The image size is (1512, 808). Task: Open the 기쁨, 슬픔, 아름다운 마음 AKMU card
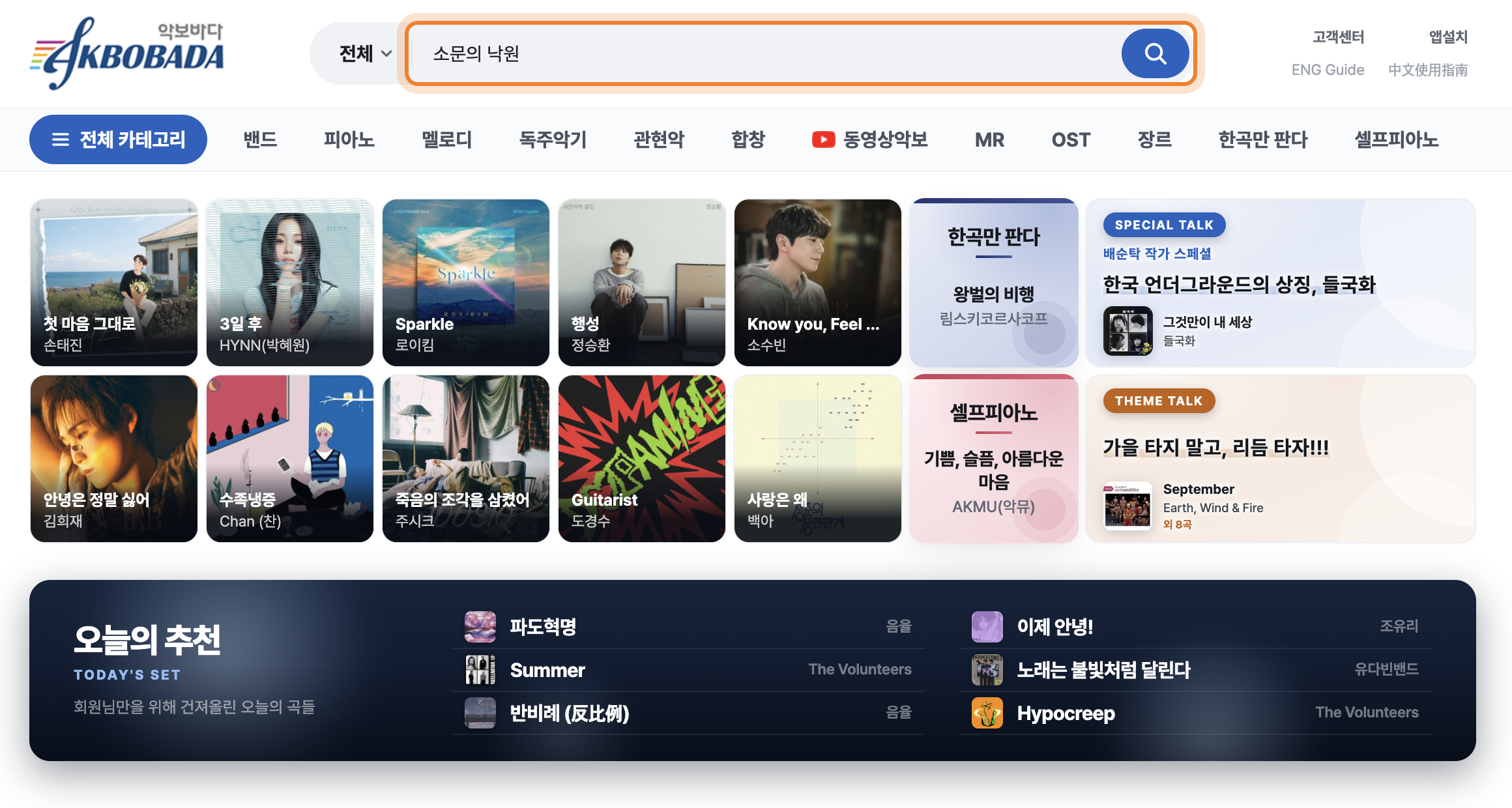[994, 459]
